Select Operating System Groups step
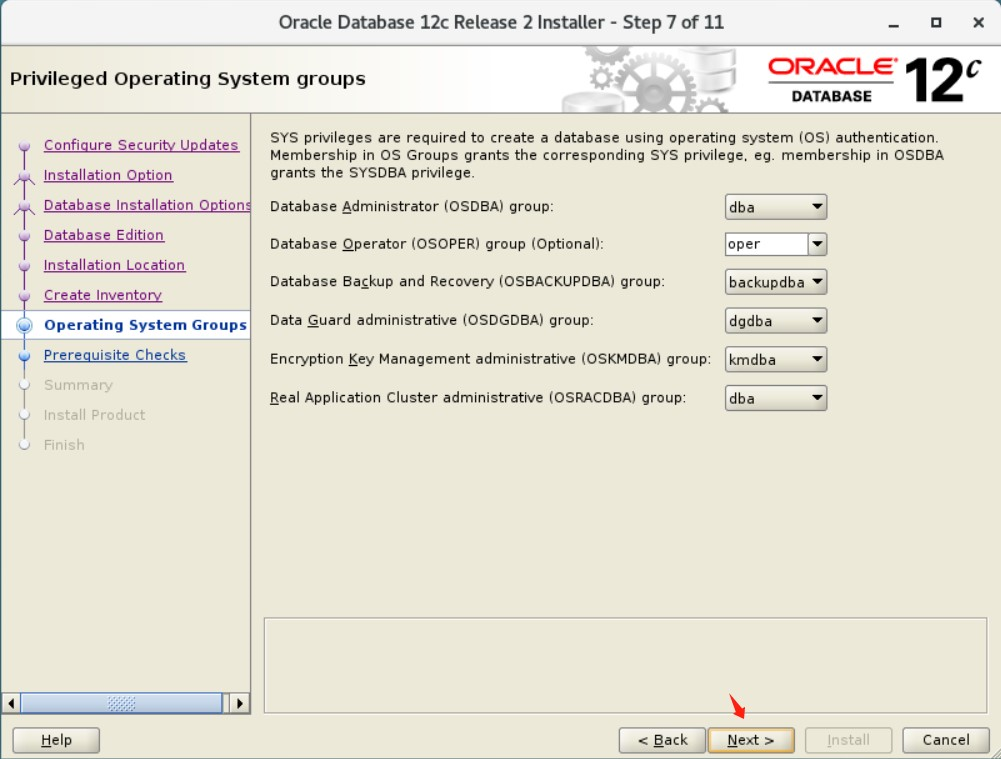 145,325
